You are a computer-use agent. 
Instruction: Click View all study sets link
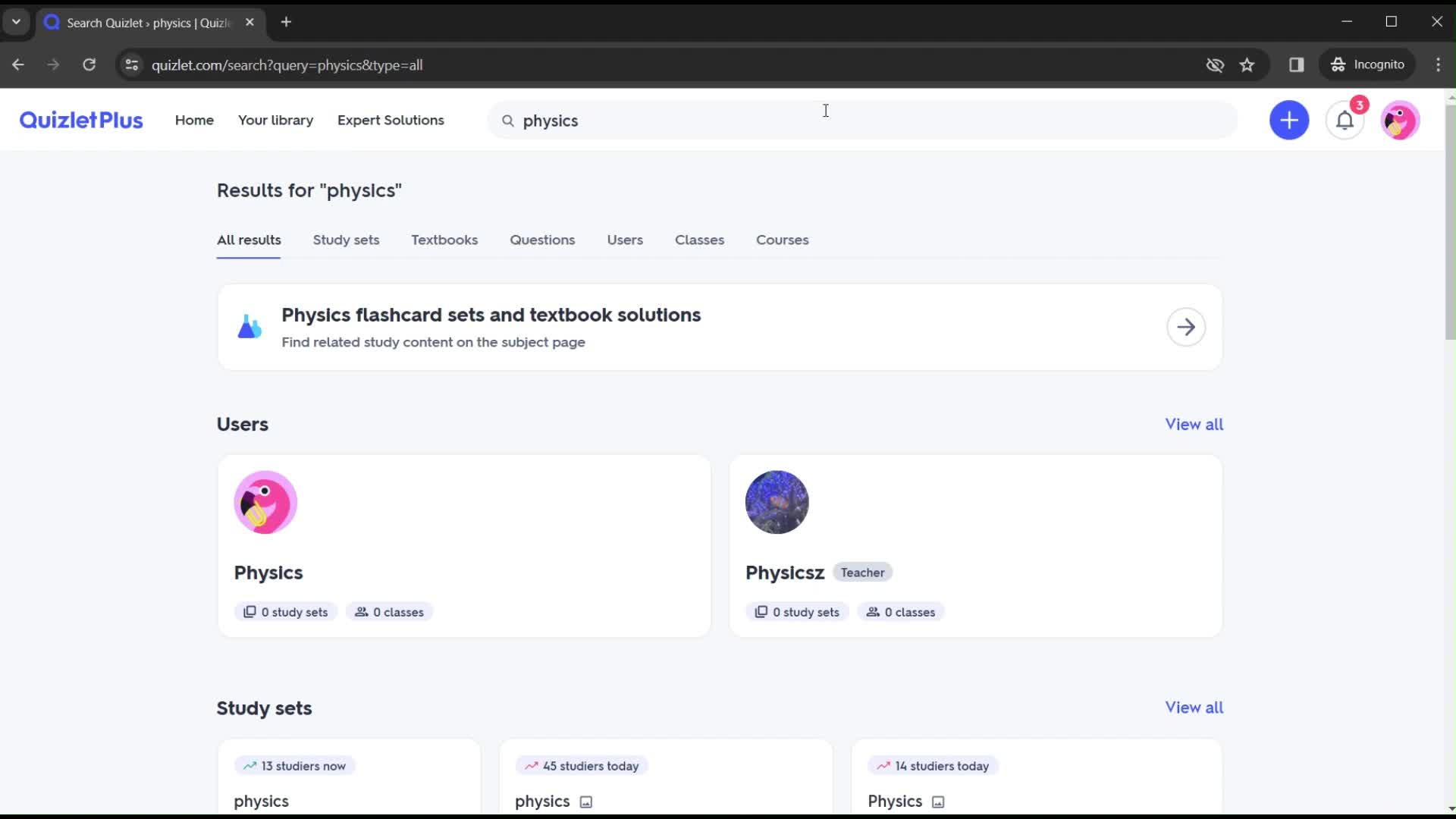(x=1194, y=707)
